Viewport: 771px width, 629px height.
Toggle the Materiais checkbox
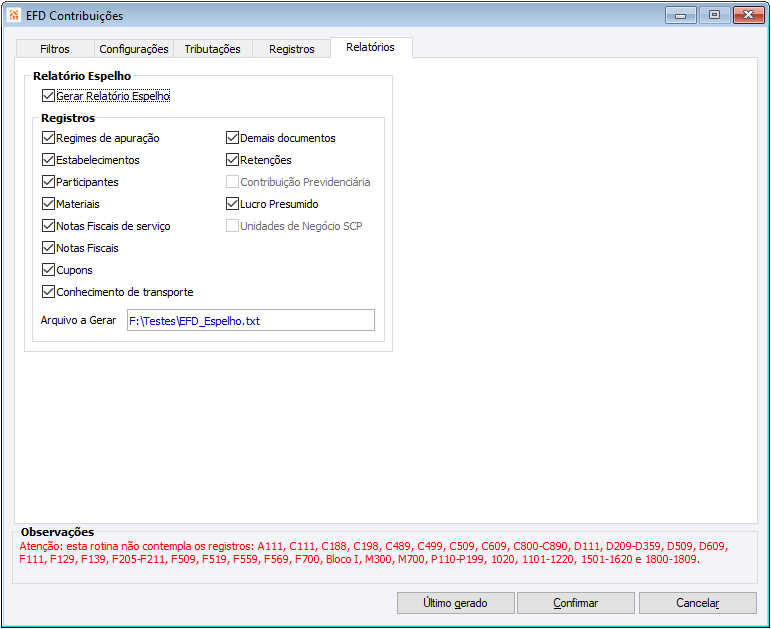point(48,204)
